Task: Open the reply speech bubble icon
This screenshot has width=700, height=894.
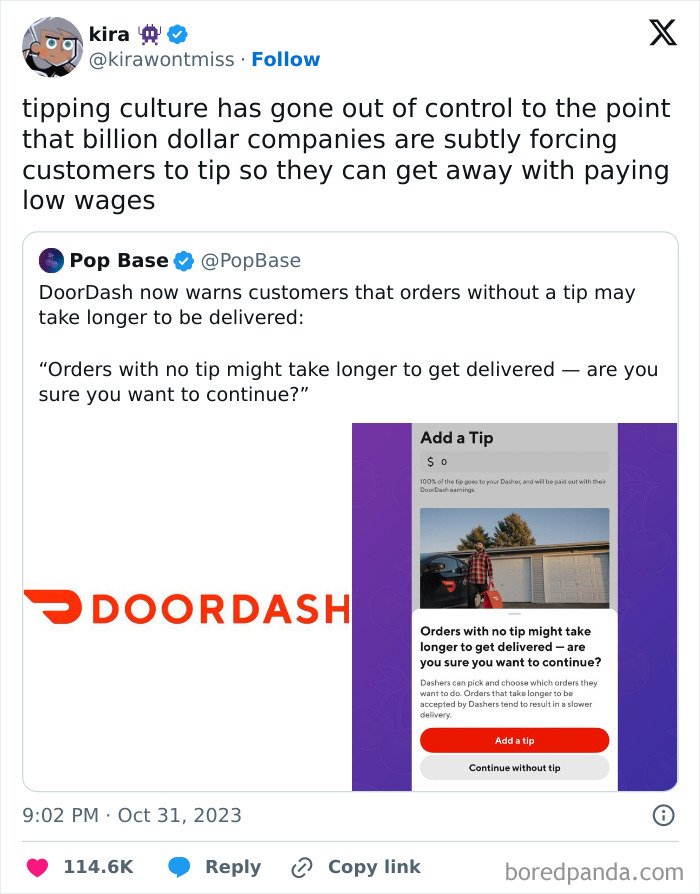Action: coord(179,866)
